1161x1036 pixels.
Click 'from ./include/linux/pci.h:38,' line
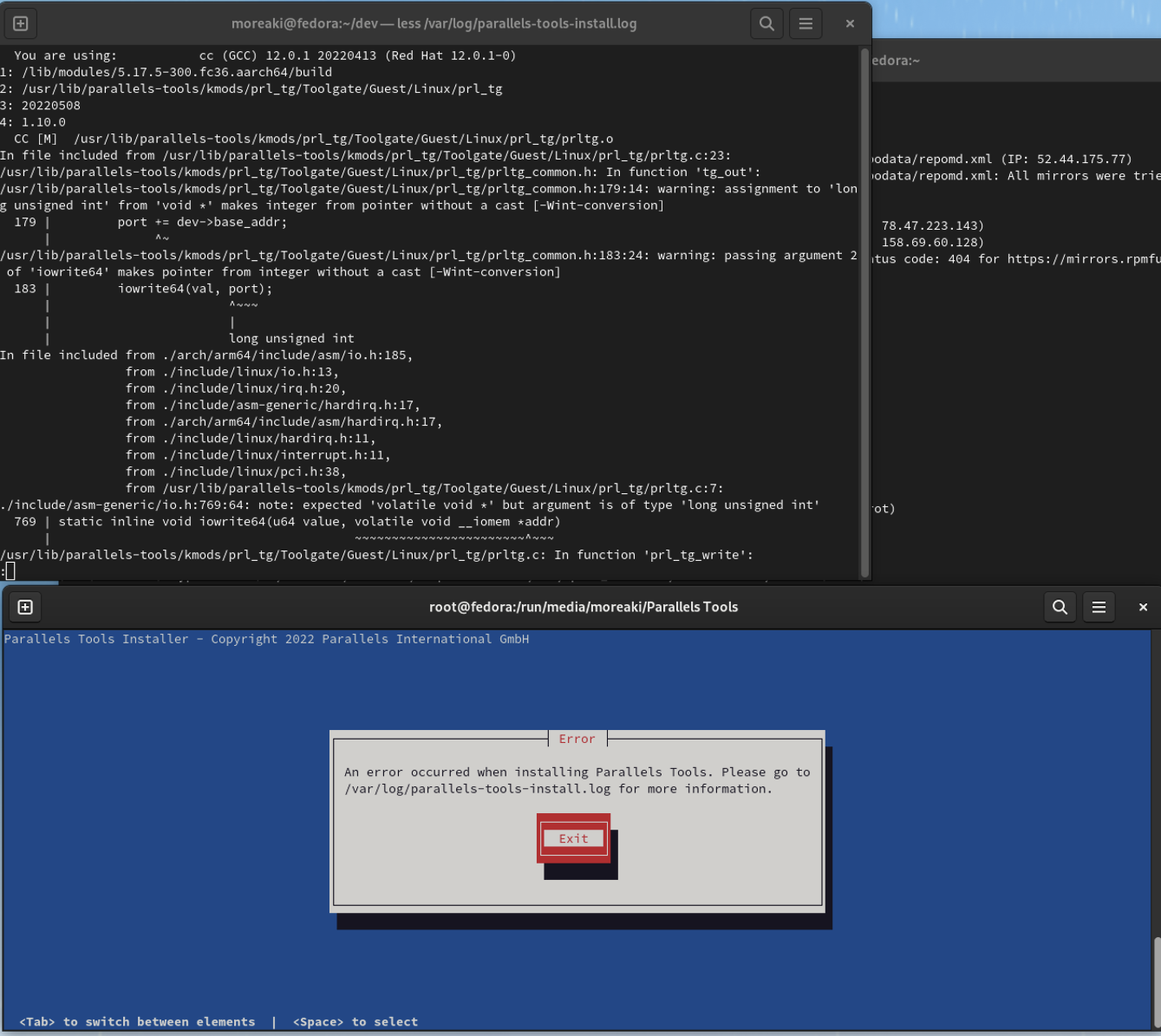coord(236,472)
